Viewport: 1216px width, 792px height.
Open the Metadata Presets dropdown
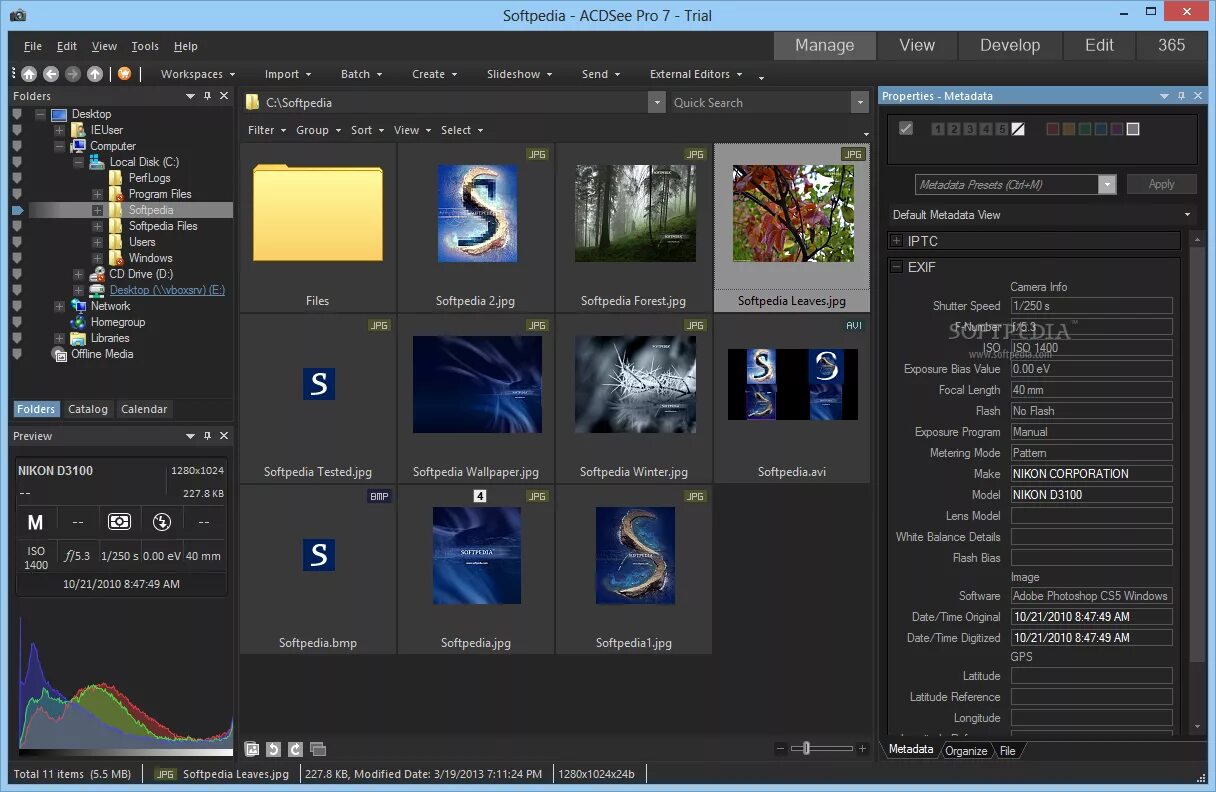click(x=1106, y=185)
